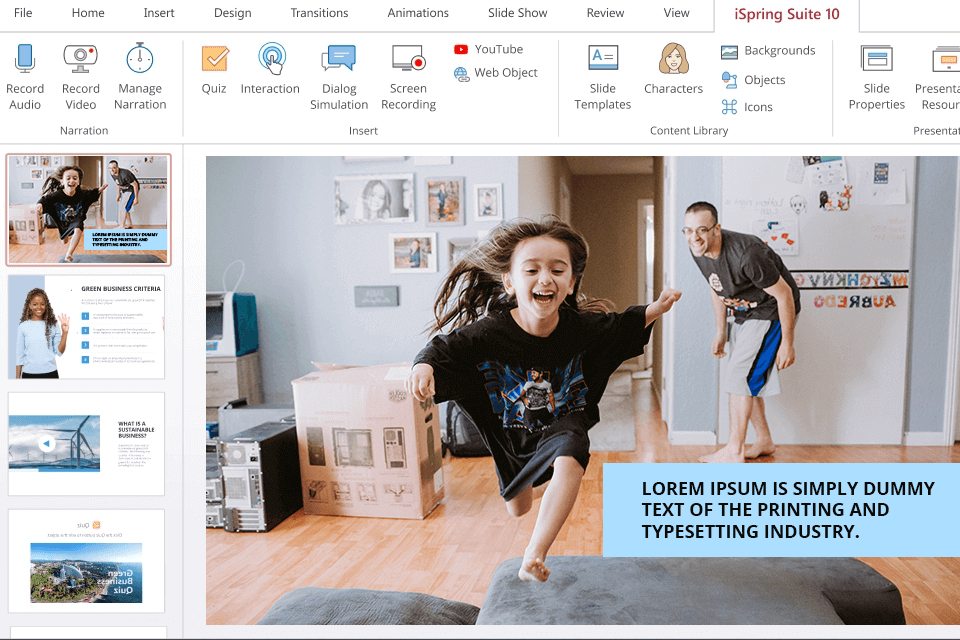960x640 pixels.
Task: Create a Dialog Simulation
Action: click(339, 77)
